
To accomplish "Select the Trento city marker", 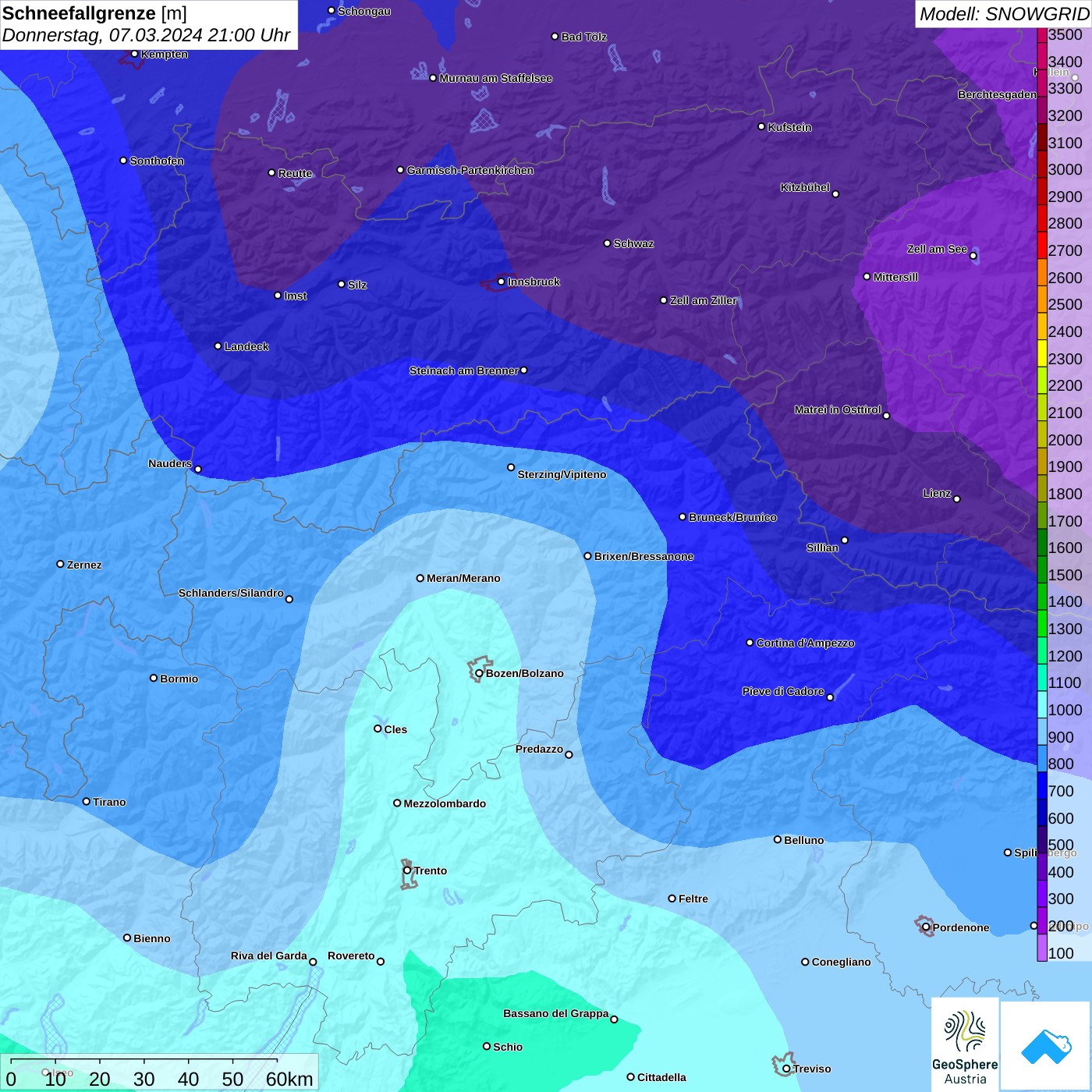I will coord(407,870).
